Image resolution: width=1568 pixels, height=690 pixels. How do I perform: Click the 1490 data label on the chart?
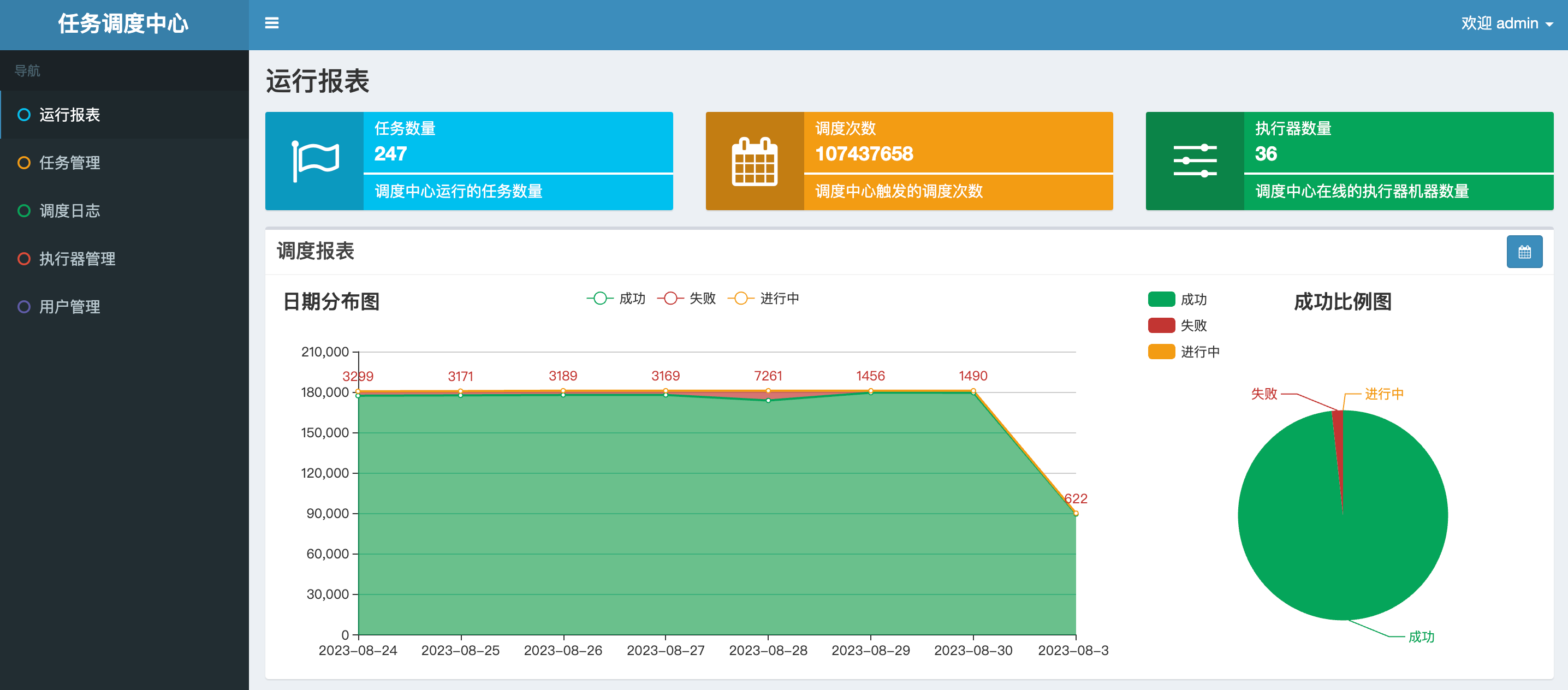(973, 376)
